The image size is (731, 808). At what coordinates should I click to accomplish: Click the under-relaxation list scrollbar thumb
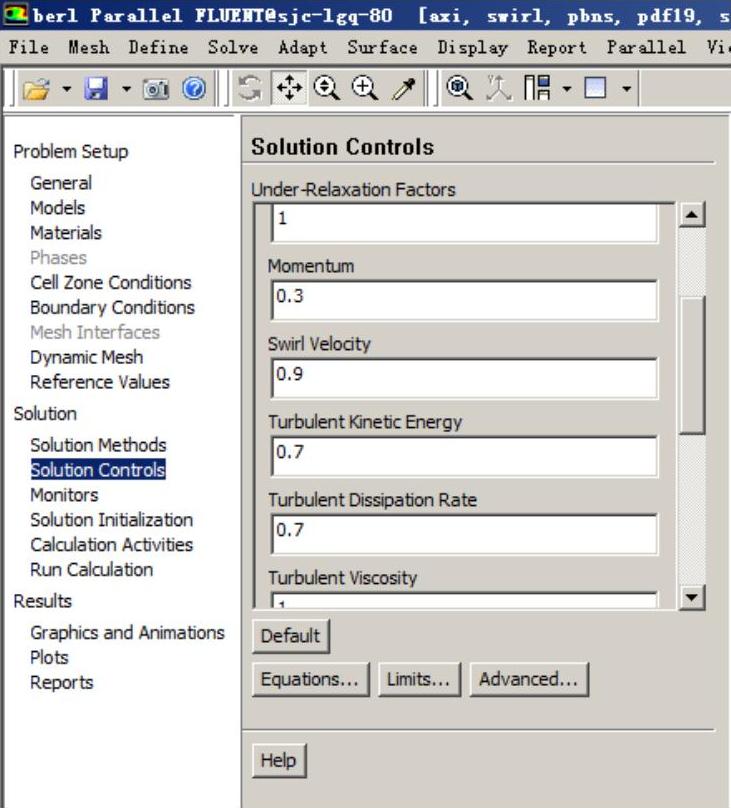click(x=691, y=365)
